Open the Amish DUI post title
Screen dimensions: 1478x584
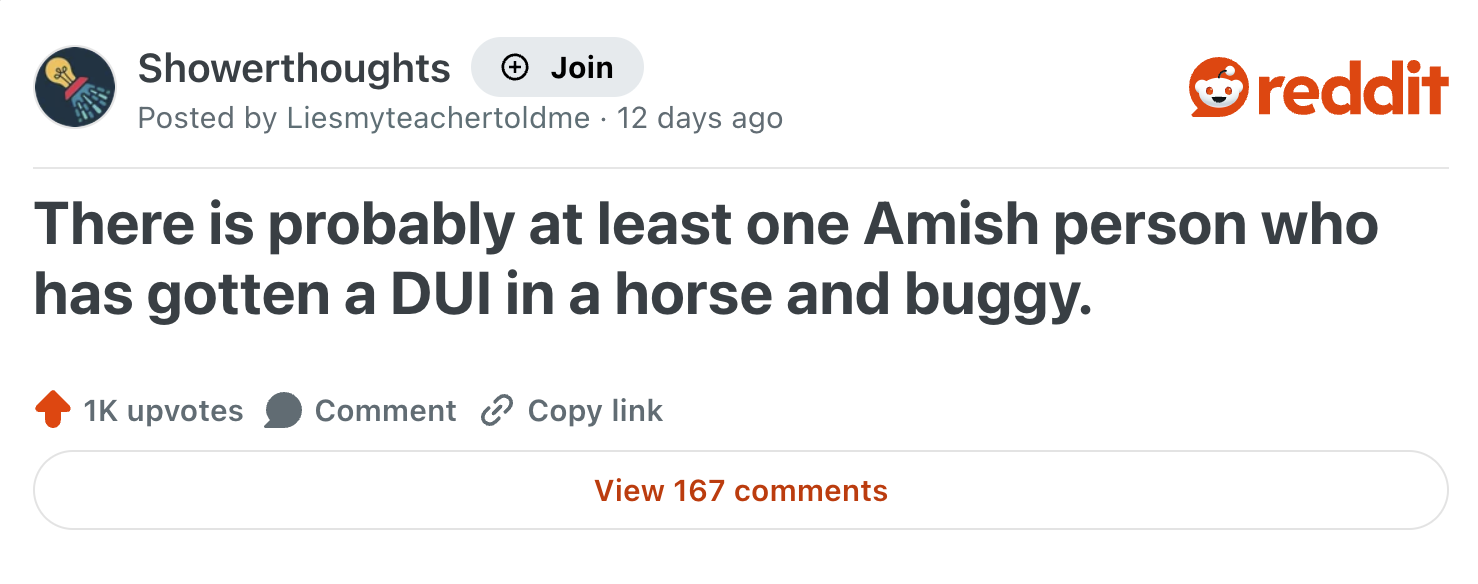pos(705,260)
